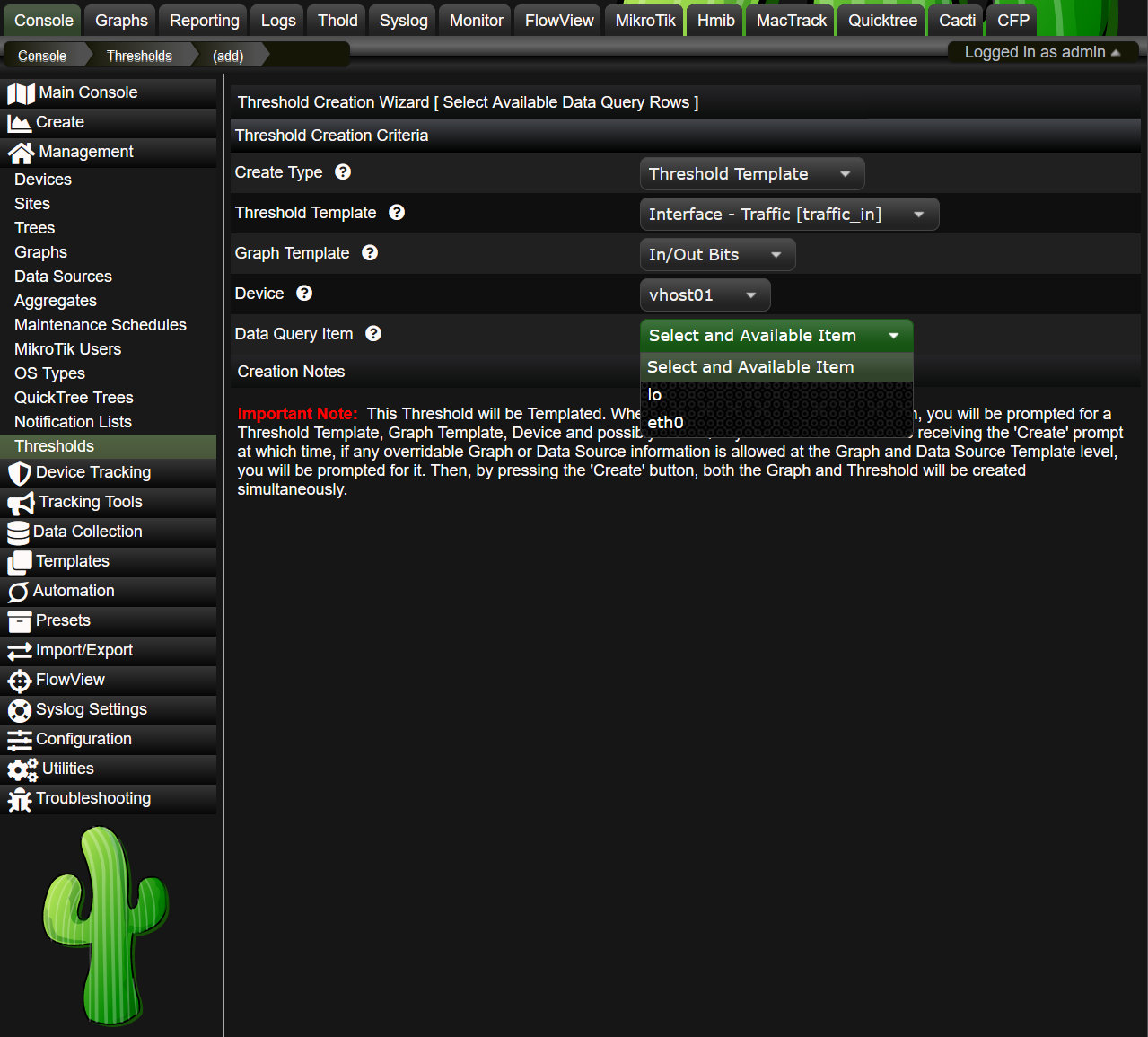Select the lo option in list
This screenshot has width=1148, height=1037.
tap(776, 395)
